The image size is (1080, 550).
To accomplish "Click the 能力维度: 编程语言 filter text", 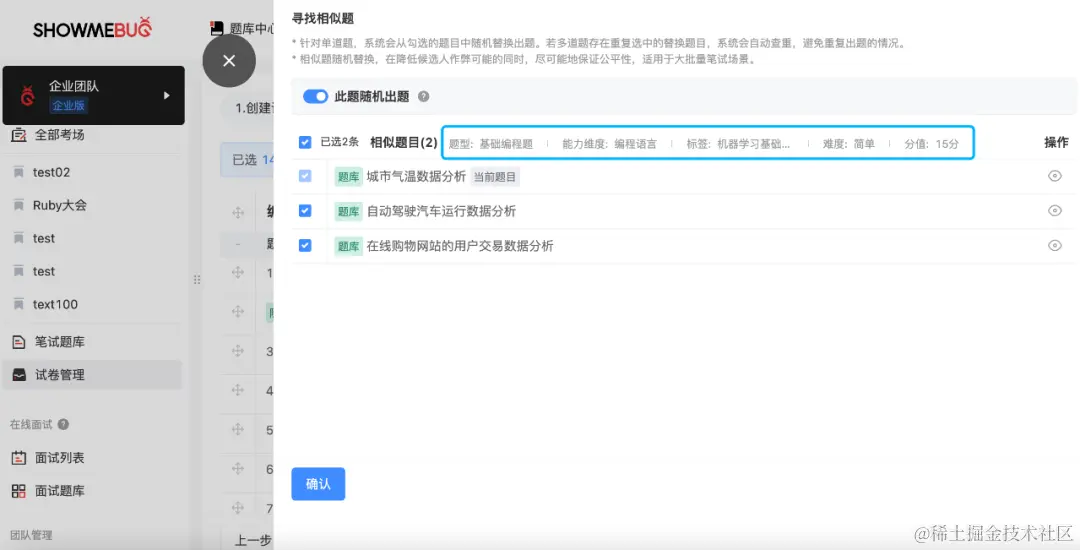I will [x=610, y=144].
